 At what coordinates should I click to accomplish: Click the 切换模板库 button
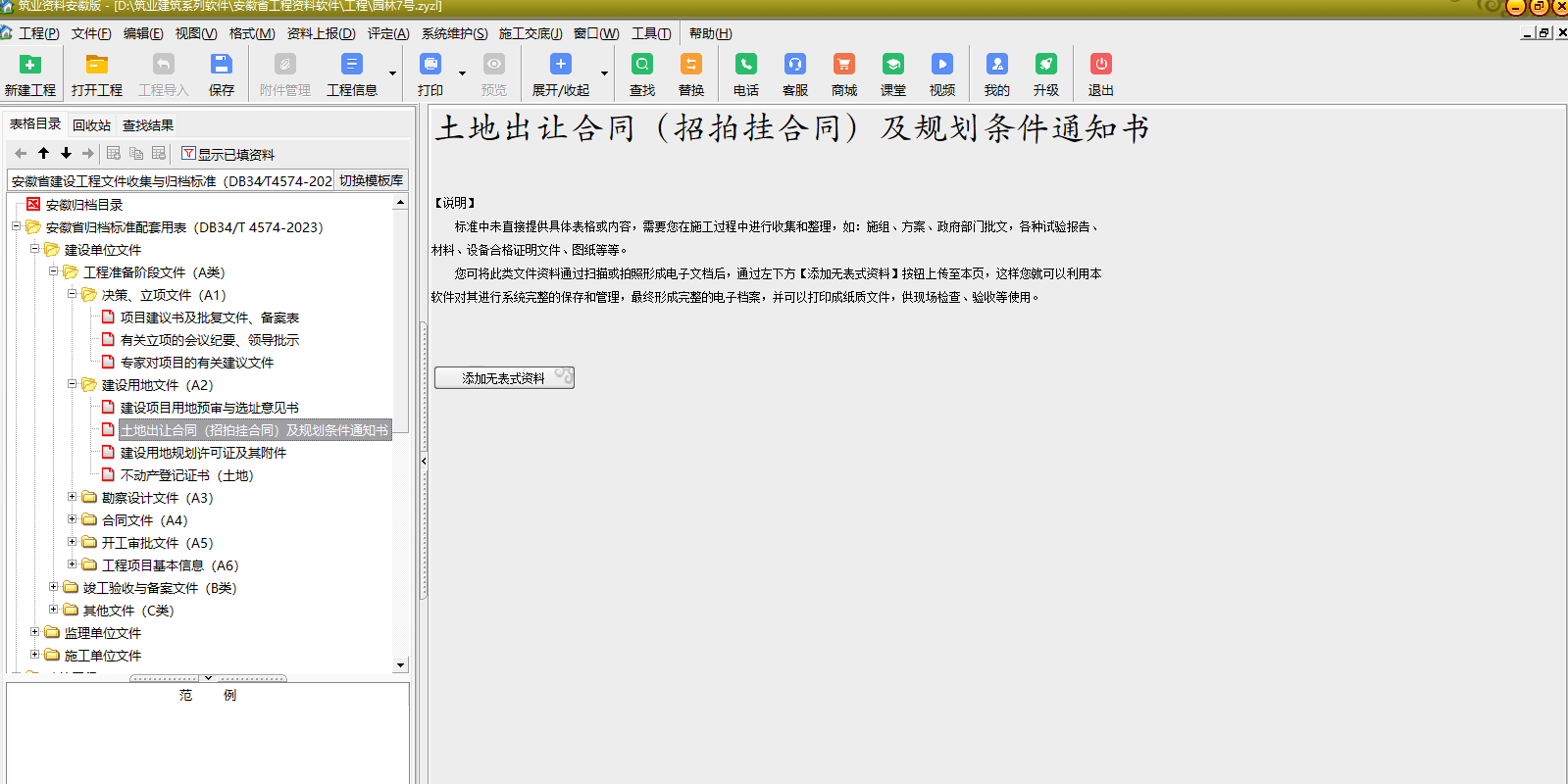(371, 180)
